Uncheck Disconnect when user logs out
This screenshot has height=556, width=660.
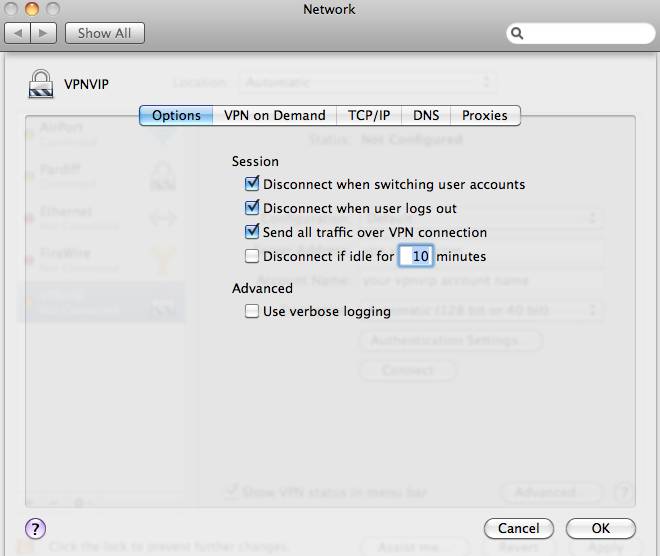click(x=252, y=208)
